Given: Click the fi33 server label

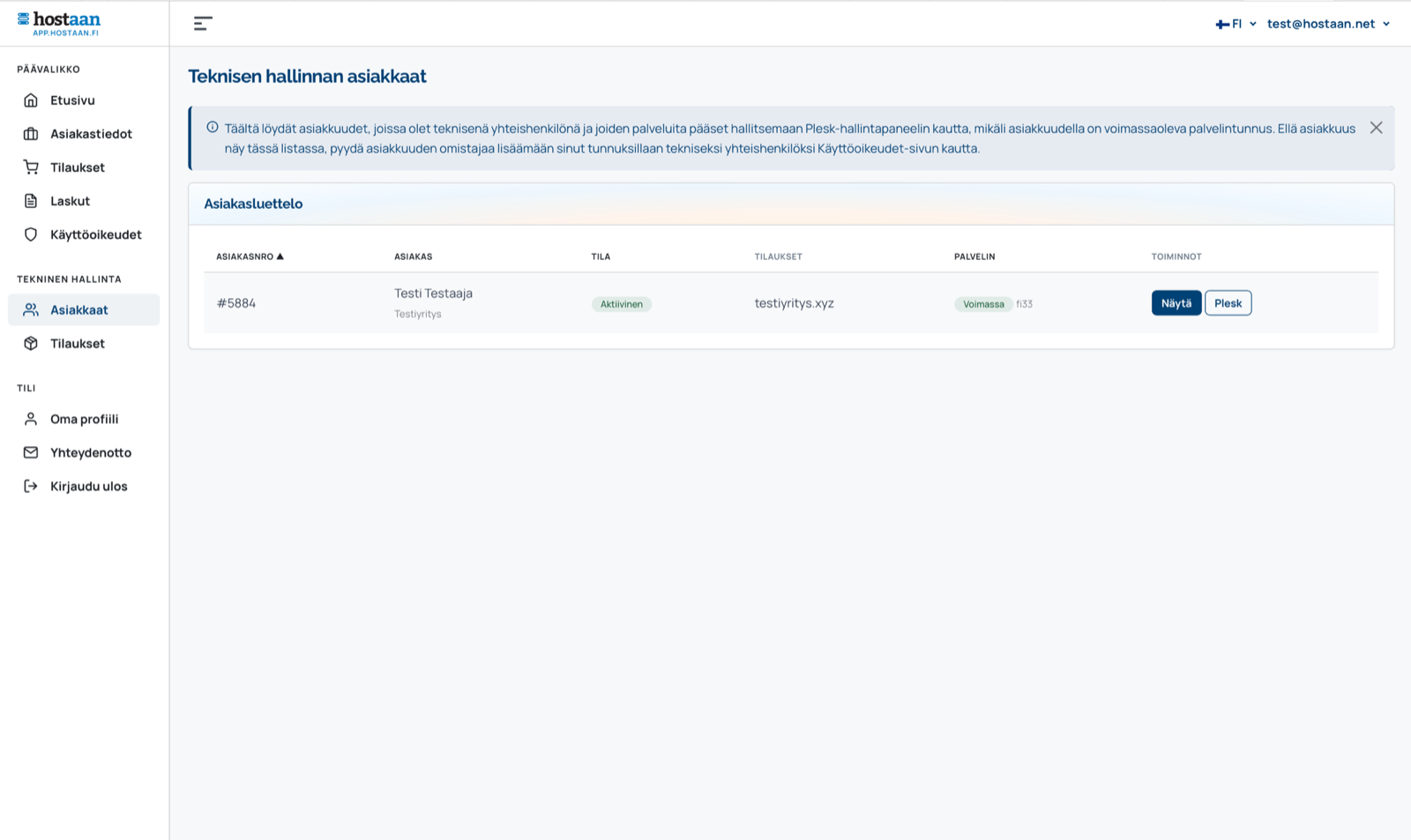Looking at the screenshot, I should [1025, 304].
